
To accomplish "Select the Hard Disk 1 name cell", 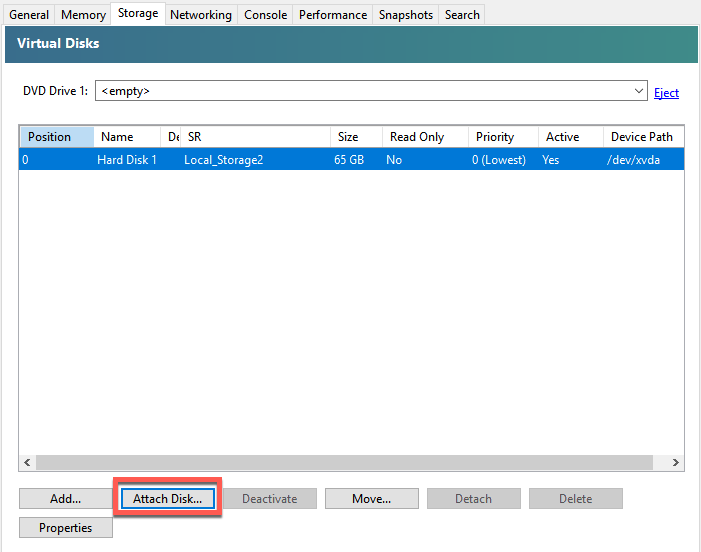I will tap(127, 160).
